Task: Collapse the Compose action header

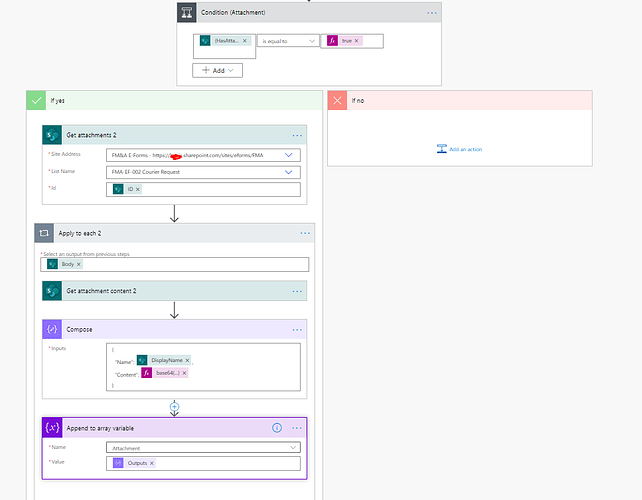Action: pos(174,329)
